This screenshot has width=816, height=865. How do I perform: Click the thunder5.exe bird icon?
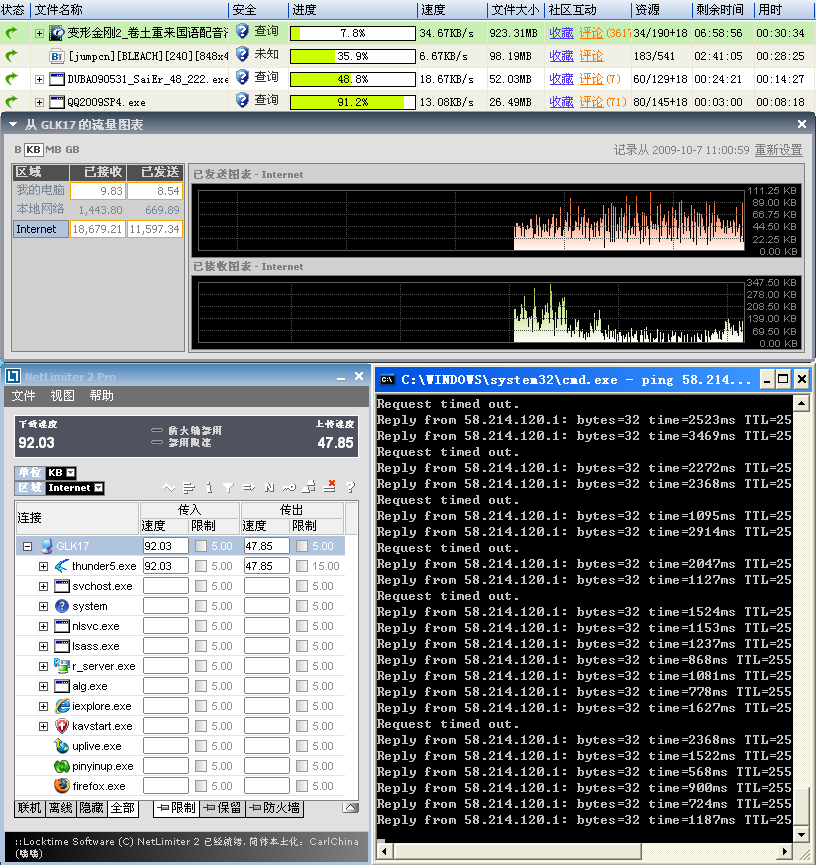(62, 566)
